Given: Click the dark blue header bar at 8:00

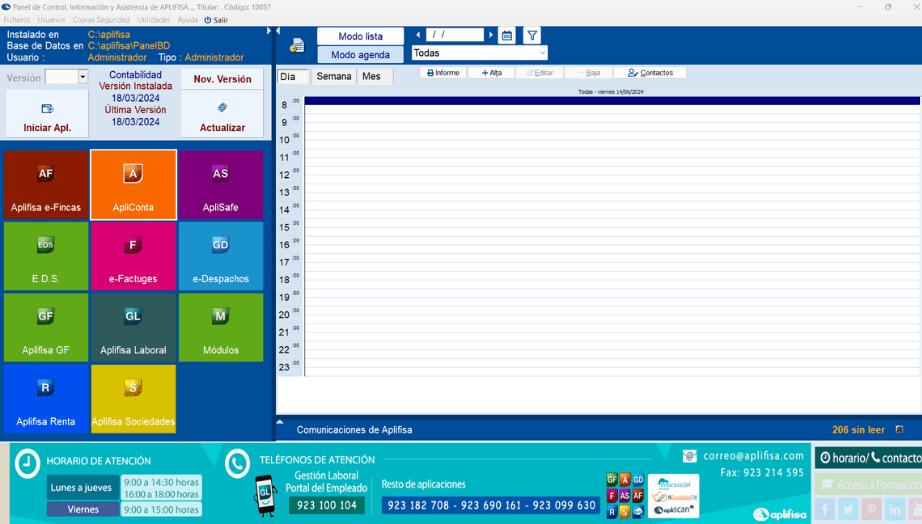Looking at the screenshot, I should point(612,101).
